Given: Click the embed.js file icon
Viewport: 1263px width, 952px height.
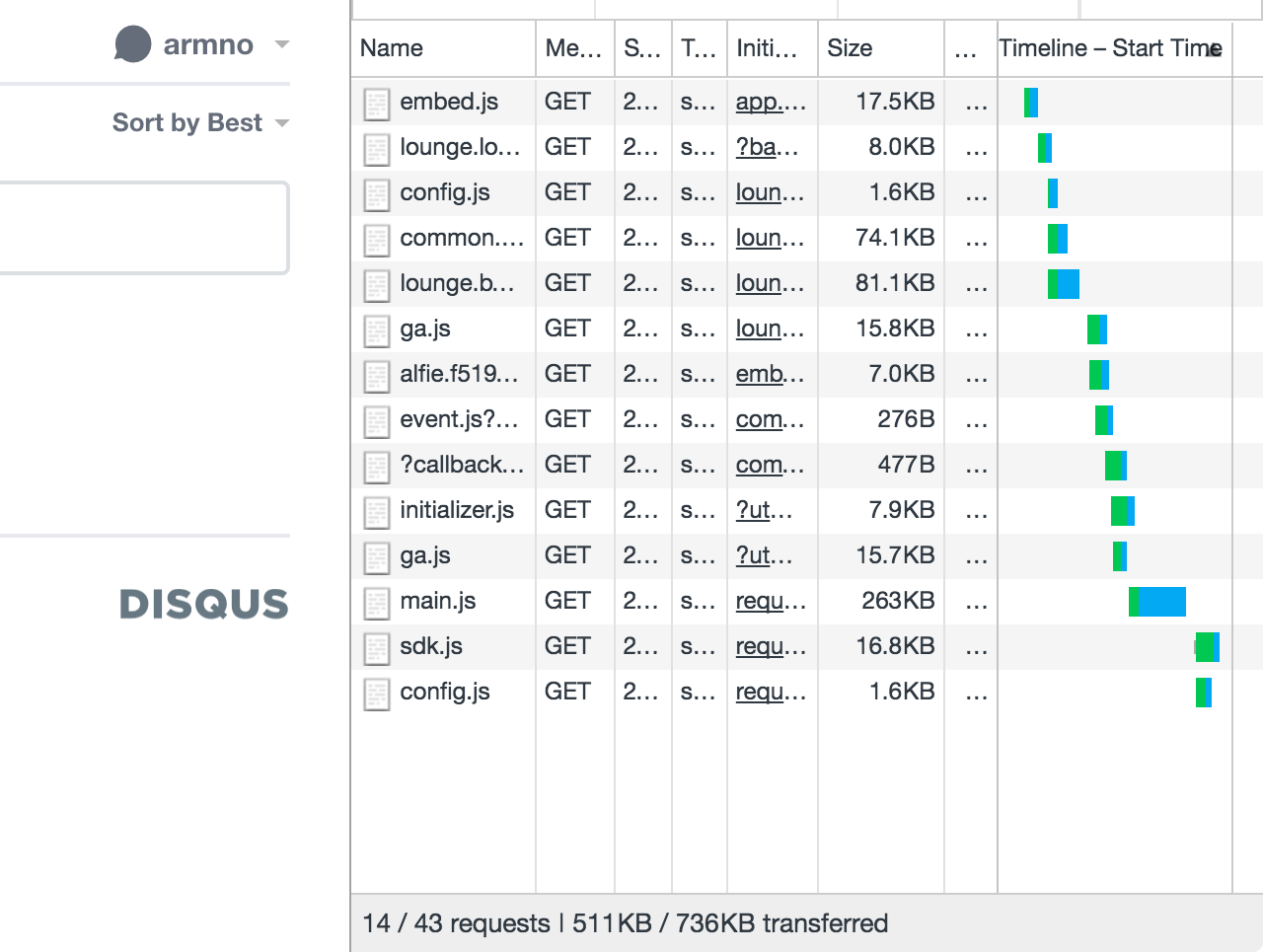Looking at the screenshot, I should click(377, 104).
